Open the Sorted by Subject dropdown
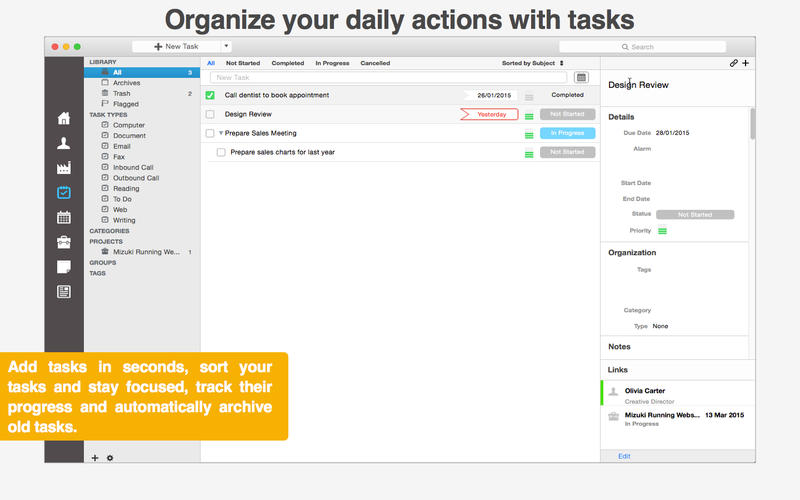 coord(533,63)
